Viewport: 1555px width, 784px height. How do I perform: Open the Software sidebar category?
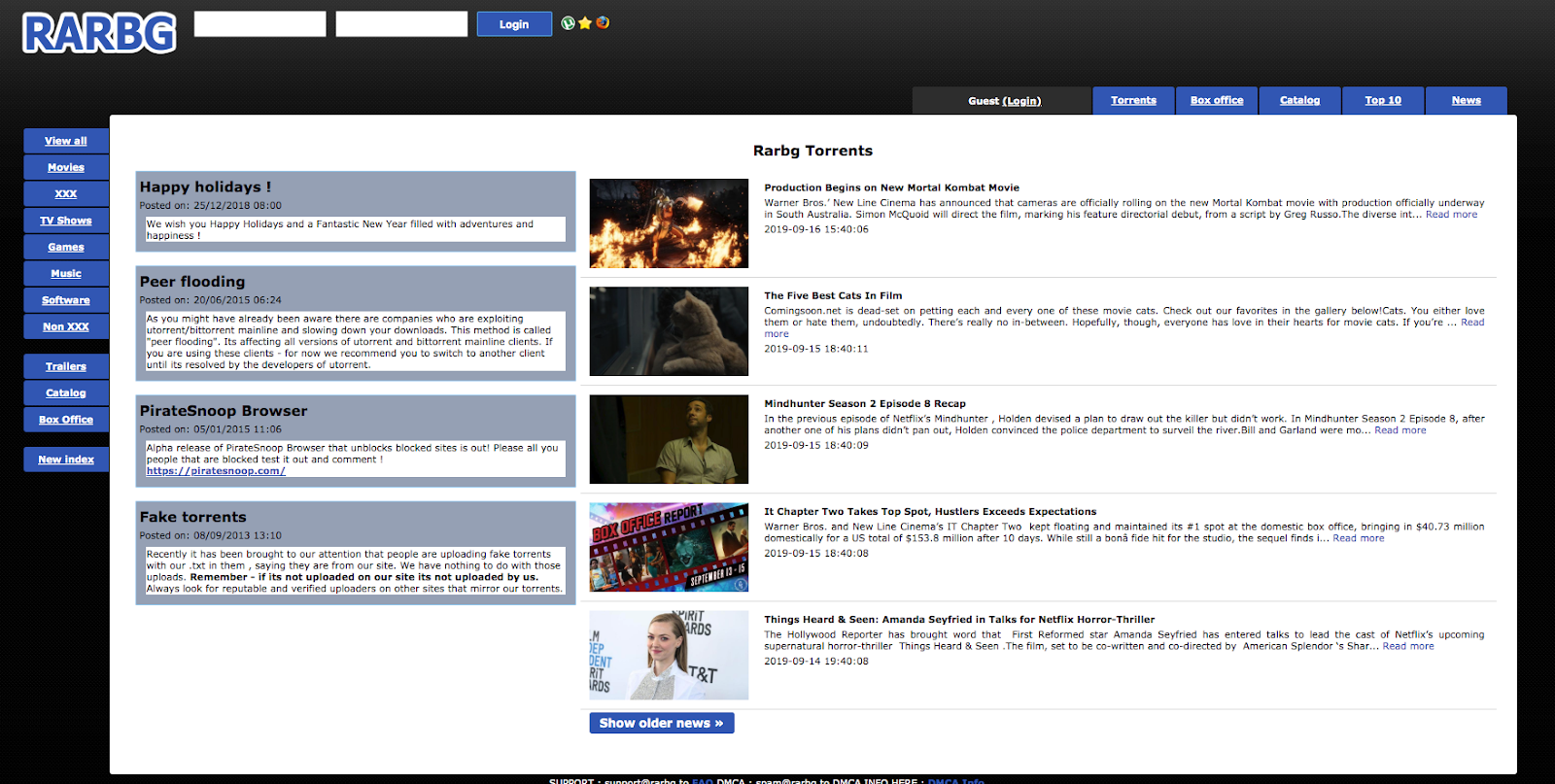pyautogui.click(x=66, y=300)
